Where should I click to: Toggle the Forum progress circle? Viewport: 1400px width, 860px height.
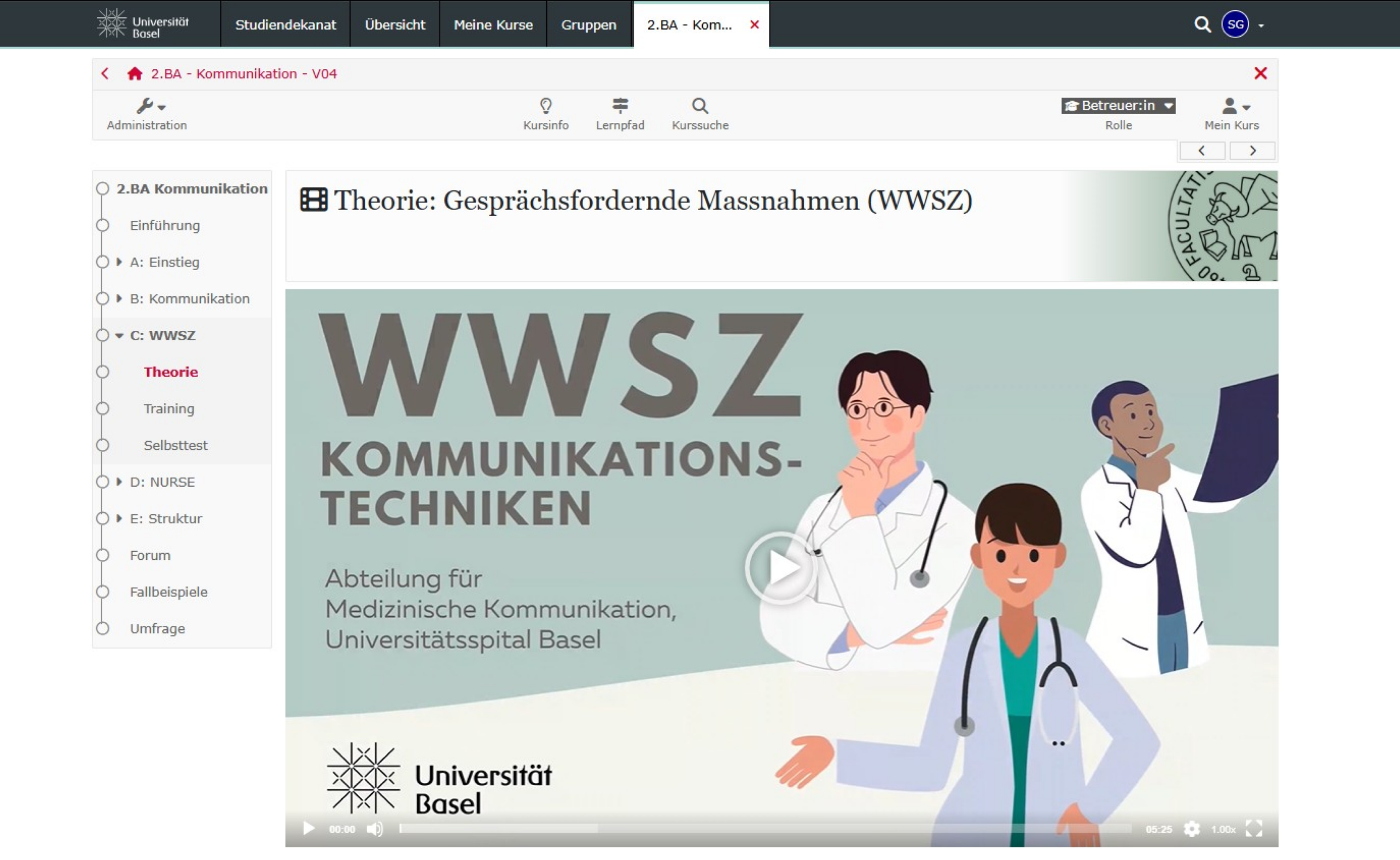click(x=102, y=555)
